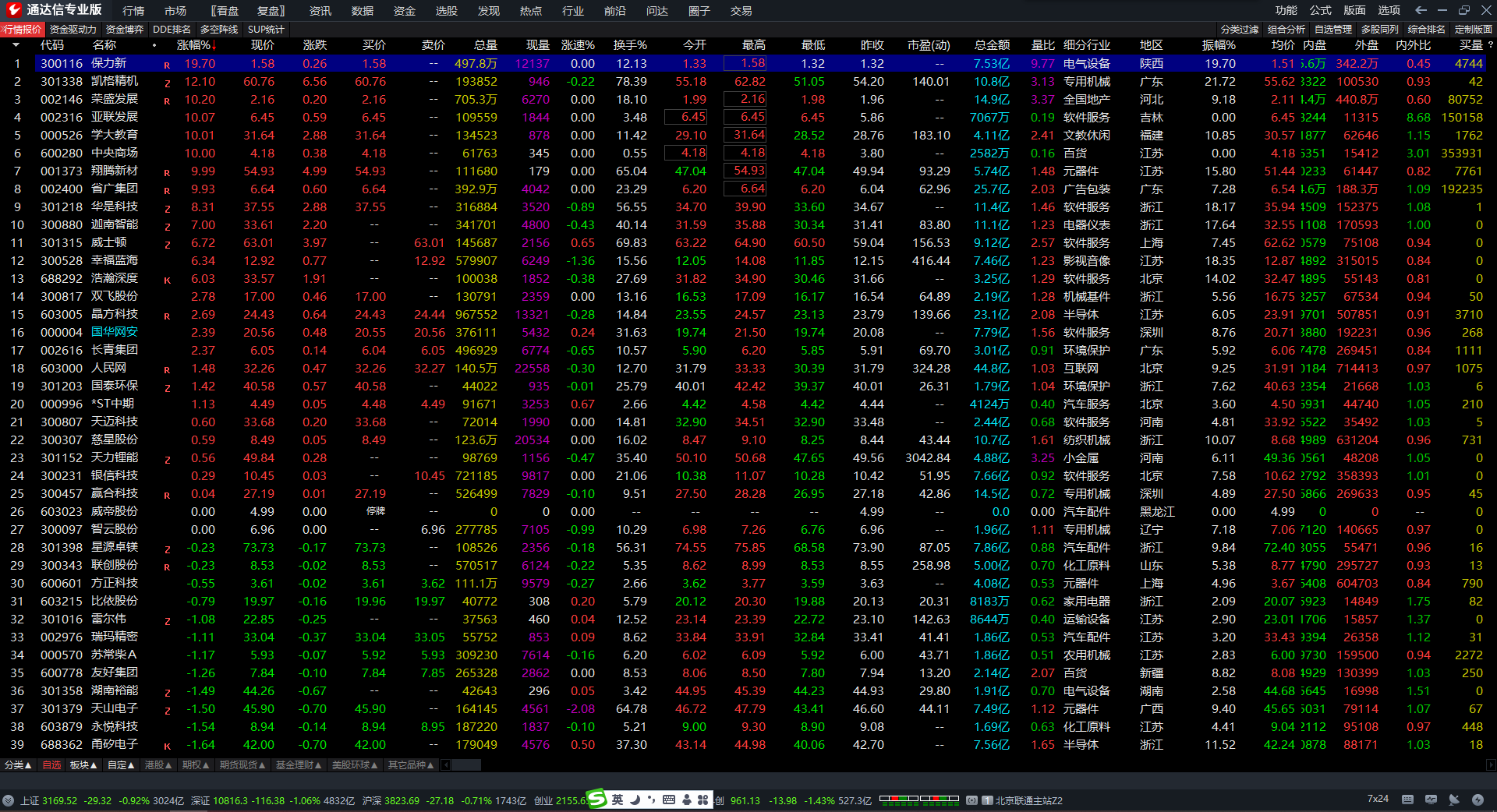
Task: Open the 选项 menu
Action: click(1389, 10)
